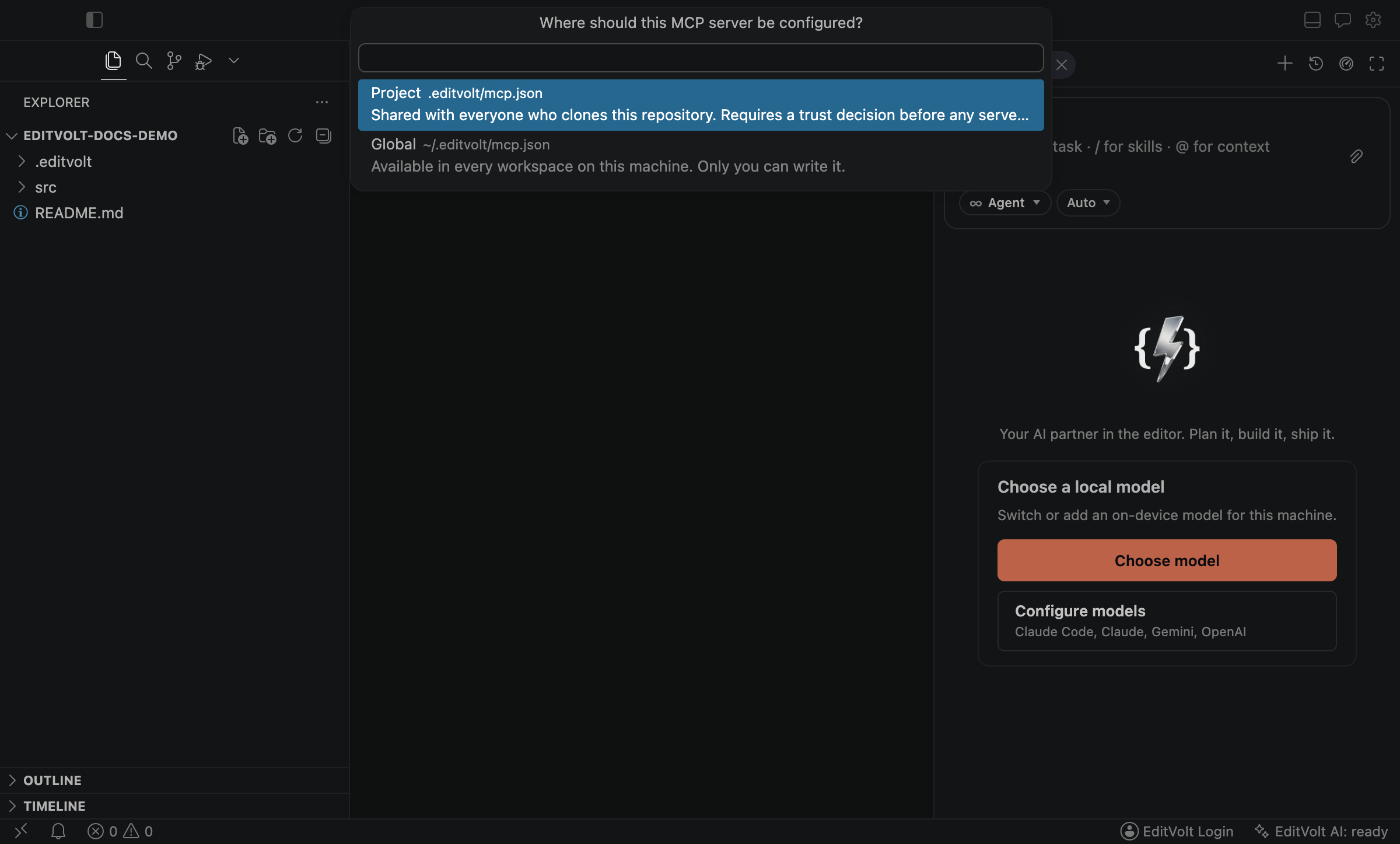The height and width of the screenshot is (844, 1400).
Task: Open the Source Control view
Action: click(x=174, y=61)
